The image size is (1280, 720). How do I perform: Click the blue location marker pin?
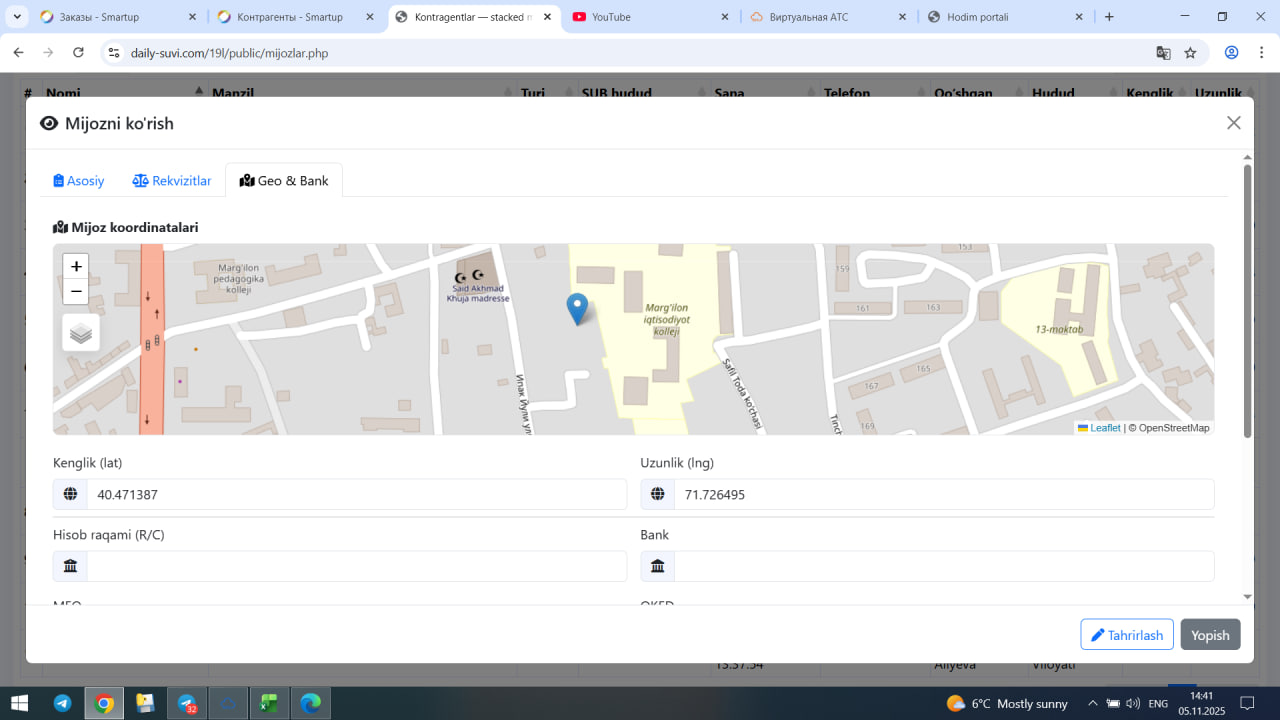pyautogui.click(x=577, y=308)
